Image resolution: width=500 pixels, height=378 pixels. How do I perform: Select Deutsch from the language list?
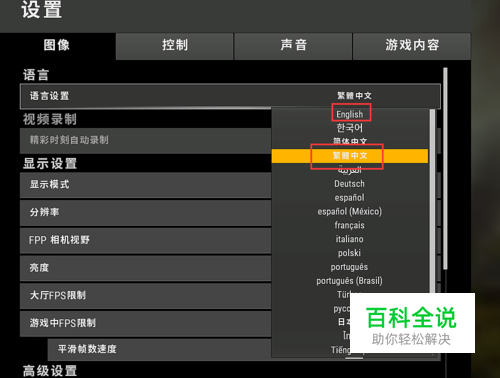(350, 184)
